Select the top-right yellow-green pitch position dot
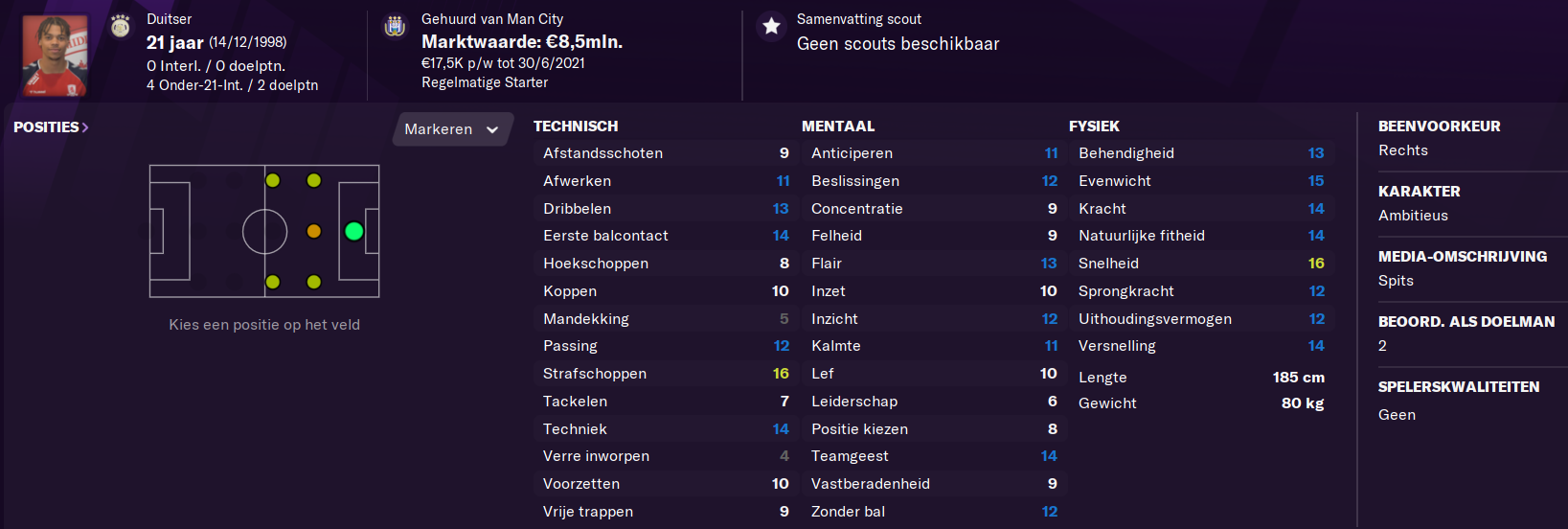1568x529 pixels. pyautogui.click(x=313, y=180)
